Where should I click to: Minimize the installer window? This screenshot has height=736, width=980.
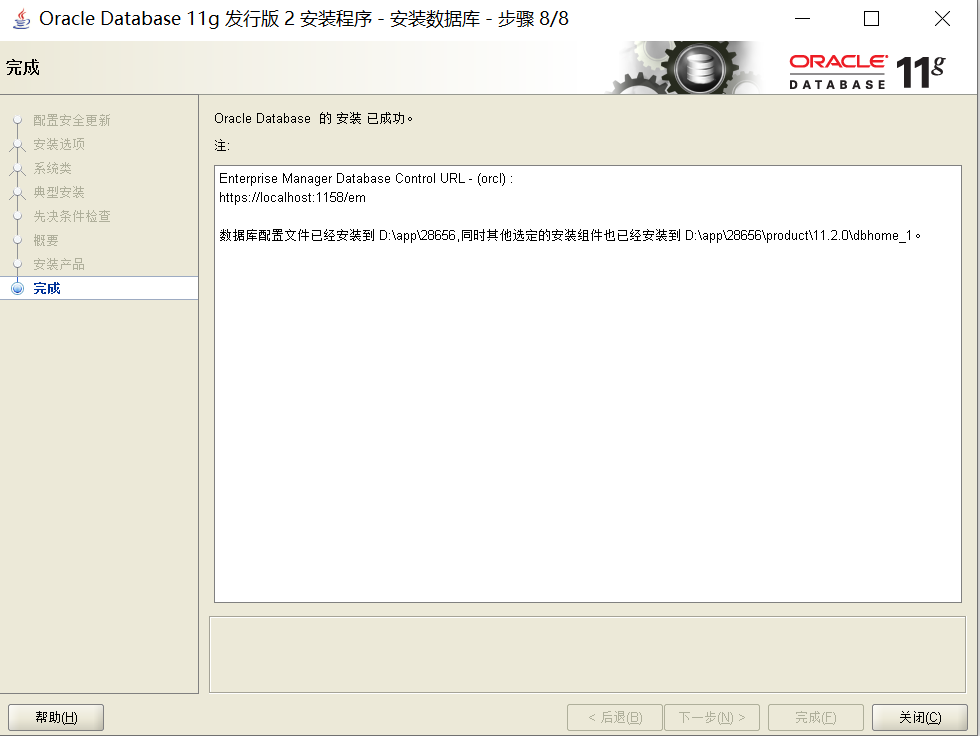click(802, 19)
